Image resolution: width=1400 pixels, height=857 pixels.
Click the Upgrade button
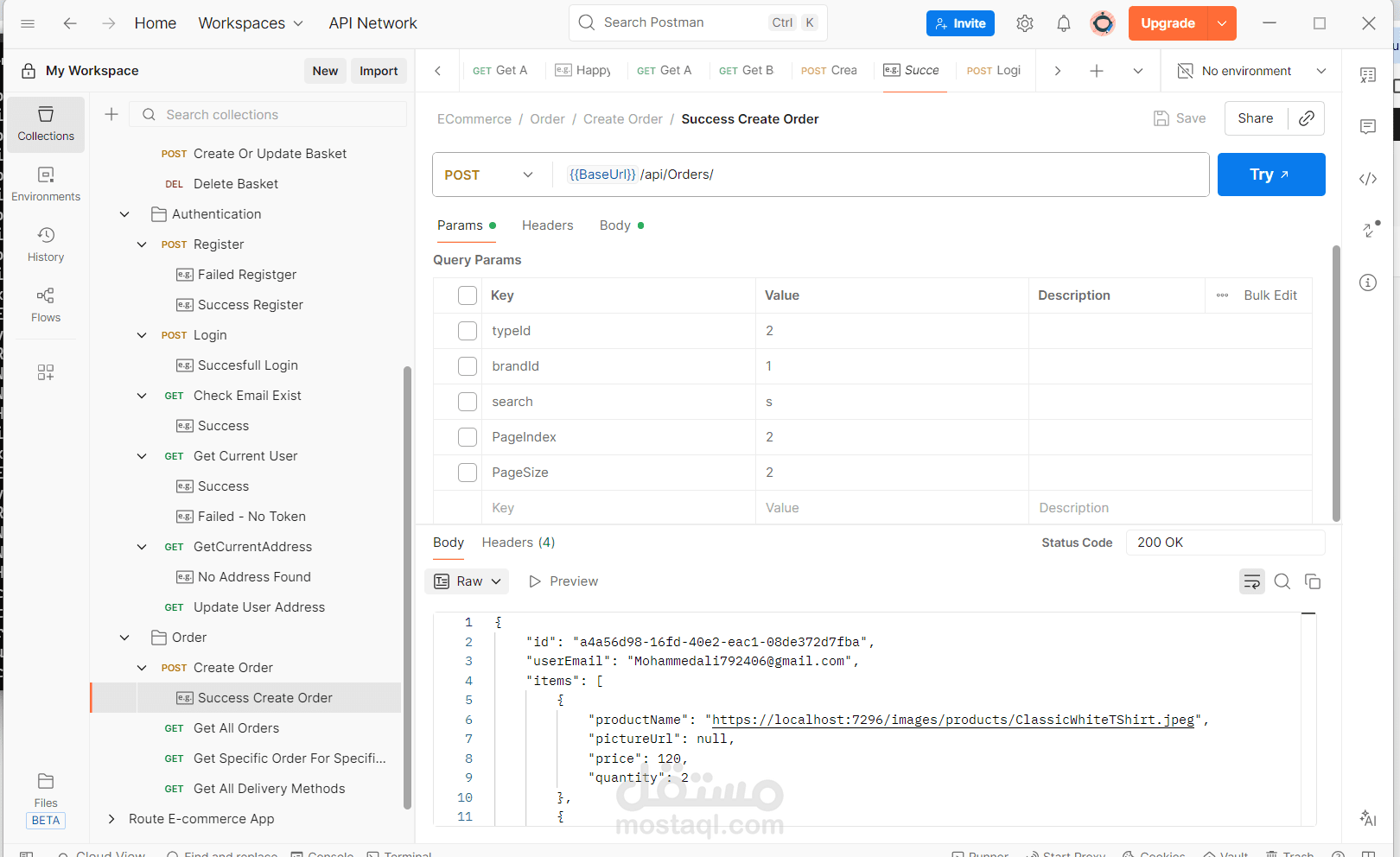[1168, 23]
